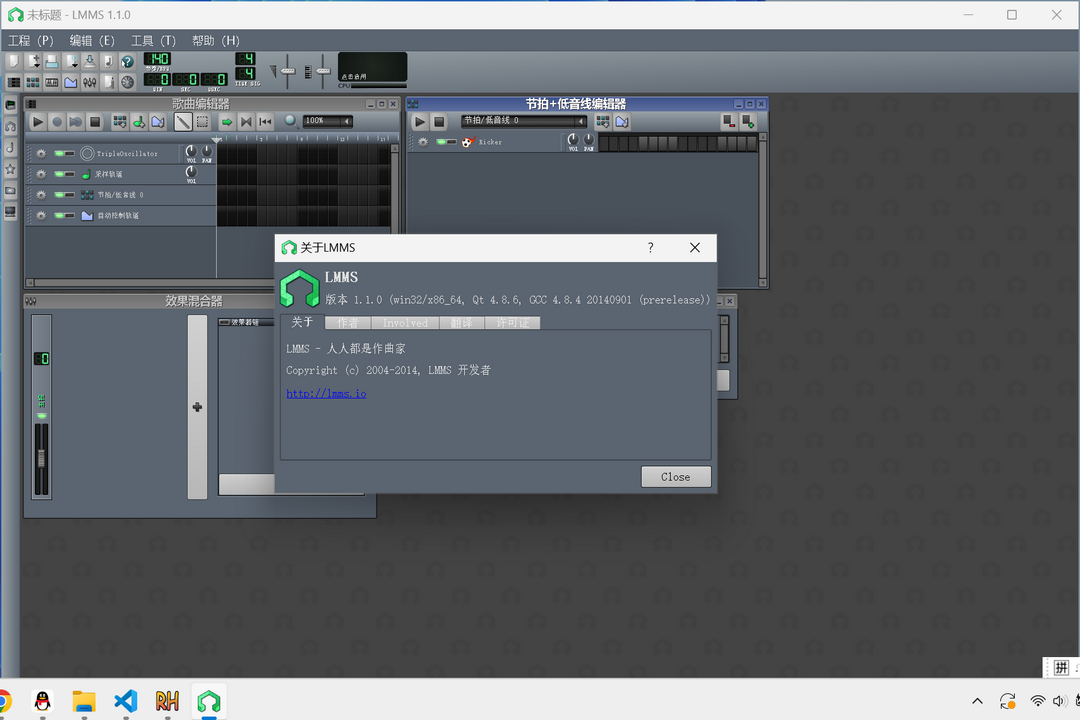Image resolution: width=1080 pixels, height=720 pixels.
Task: Show the FX mixer from main toolbar
Action: pos(90,82)
